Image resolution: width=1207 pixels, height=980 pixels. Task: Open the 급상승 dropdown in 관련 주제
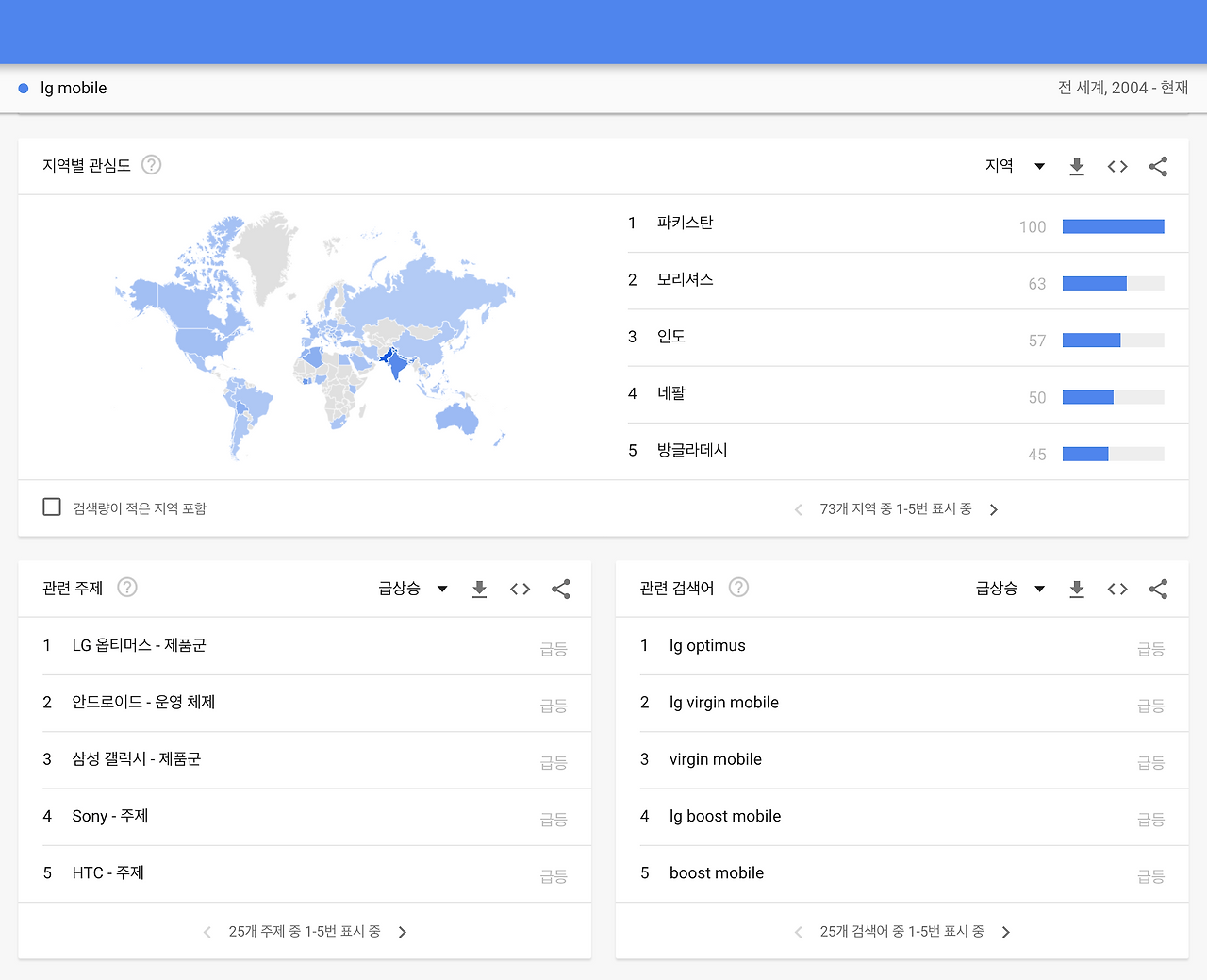coord(413,589)
